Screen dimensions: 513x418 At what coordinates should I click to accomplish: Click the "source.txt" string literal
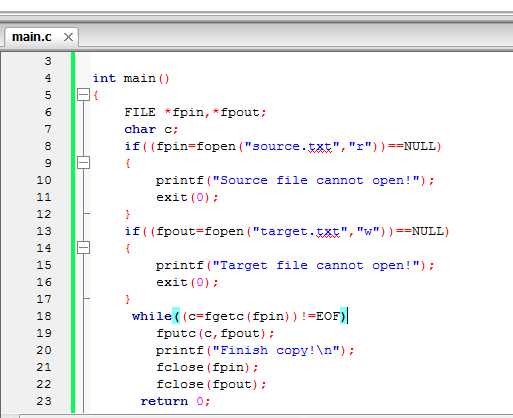[x=292, y=147]
